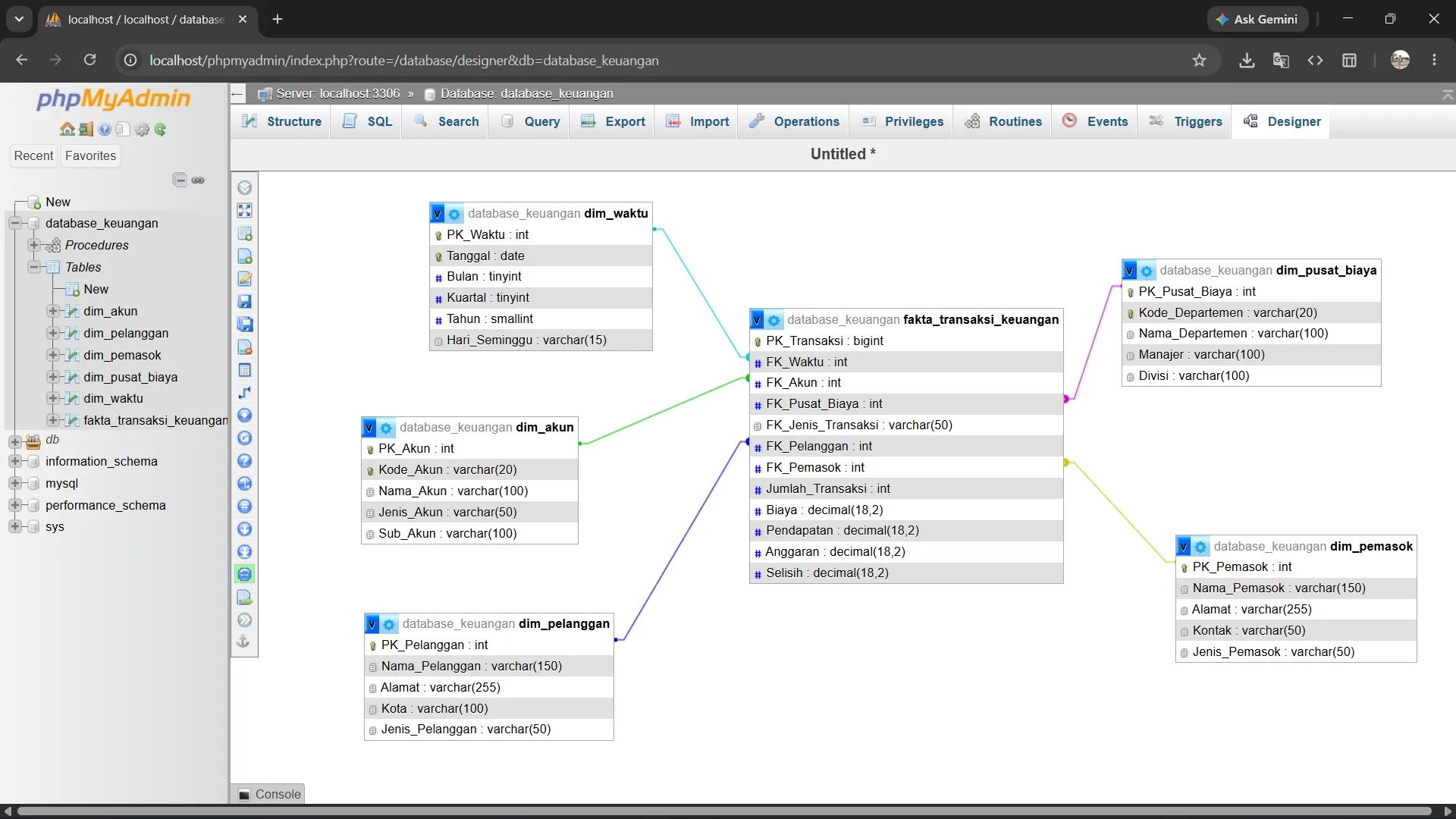Open the dim_pusat_biaya table link in tree
This screenshot has width=1456, height=819.
point(130,377)
